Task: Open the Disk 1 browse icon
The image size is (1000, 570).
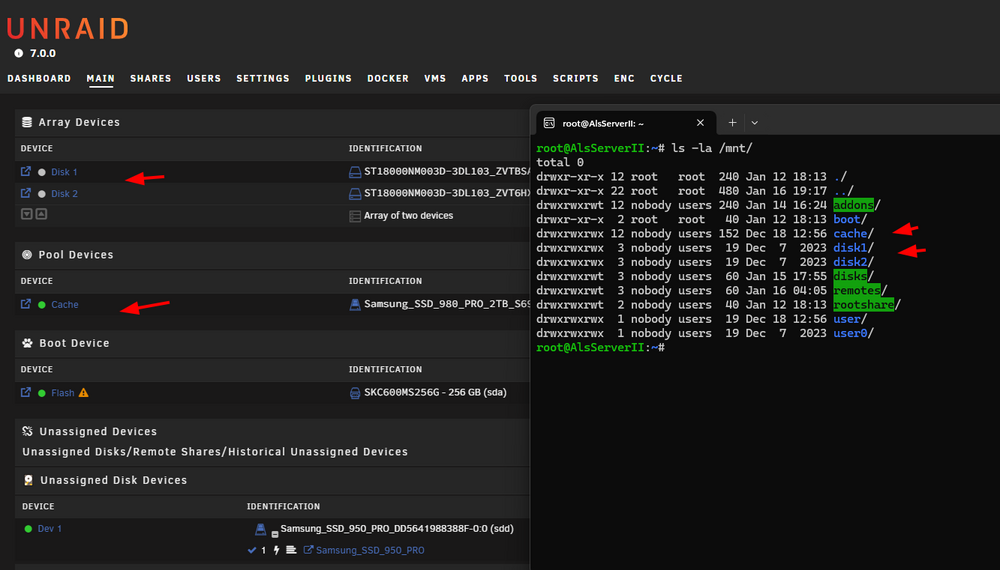Action: (26, 172)
